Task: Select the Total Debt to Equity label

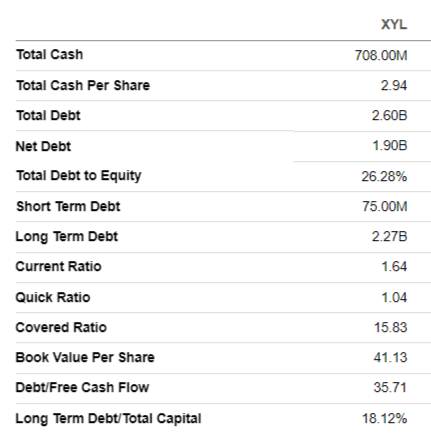Action: 79,176
